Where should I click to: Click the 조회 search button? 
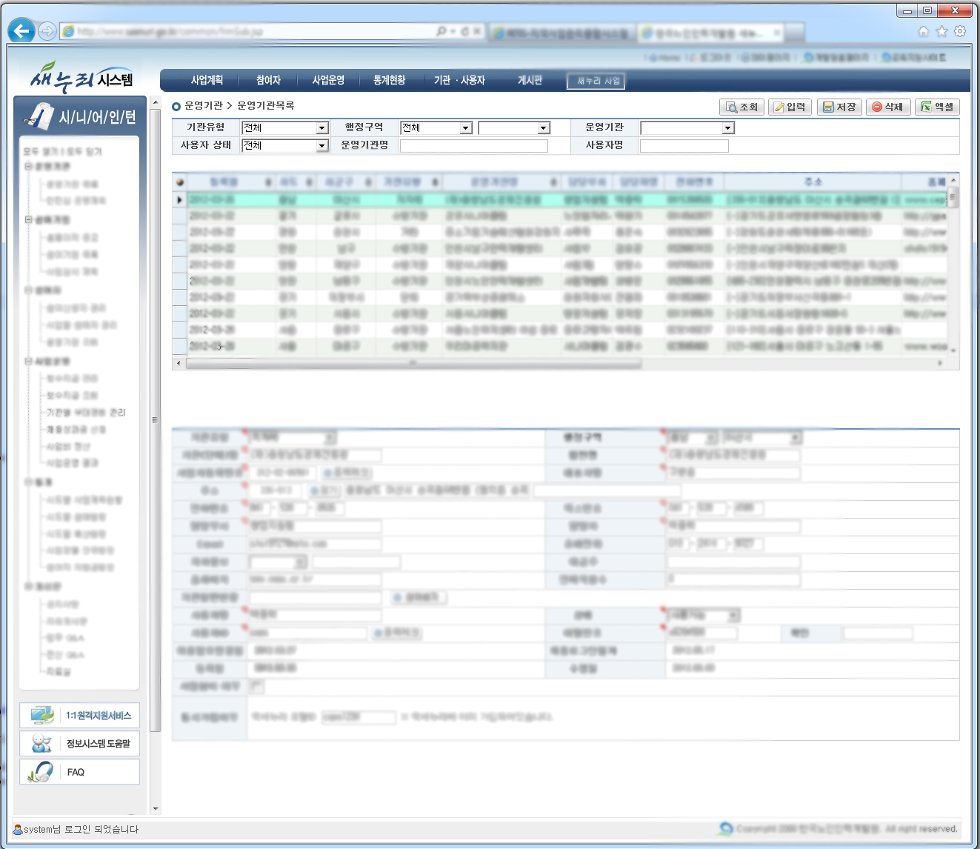[742, 107]
